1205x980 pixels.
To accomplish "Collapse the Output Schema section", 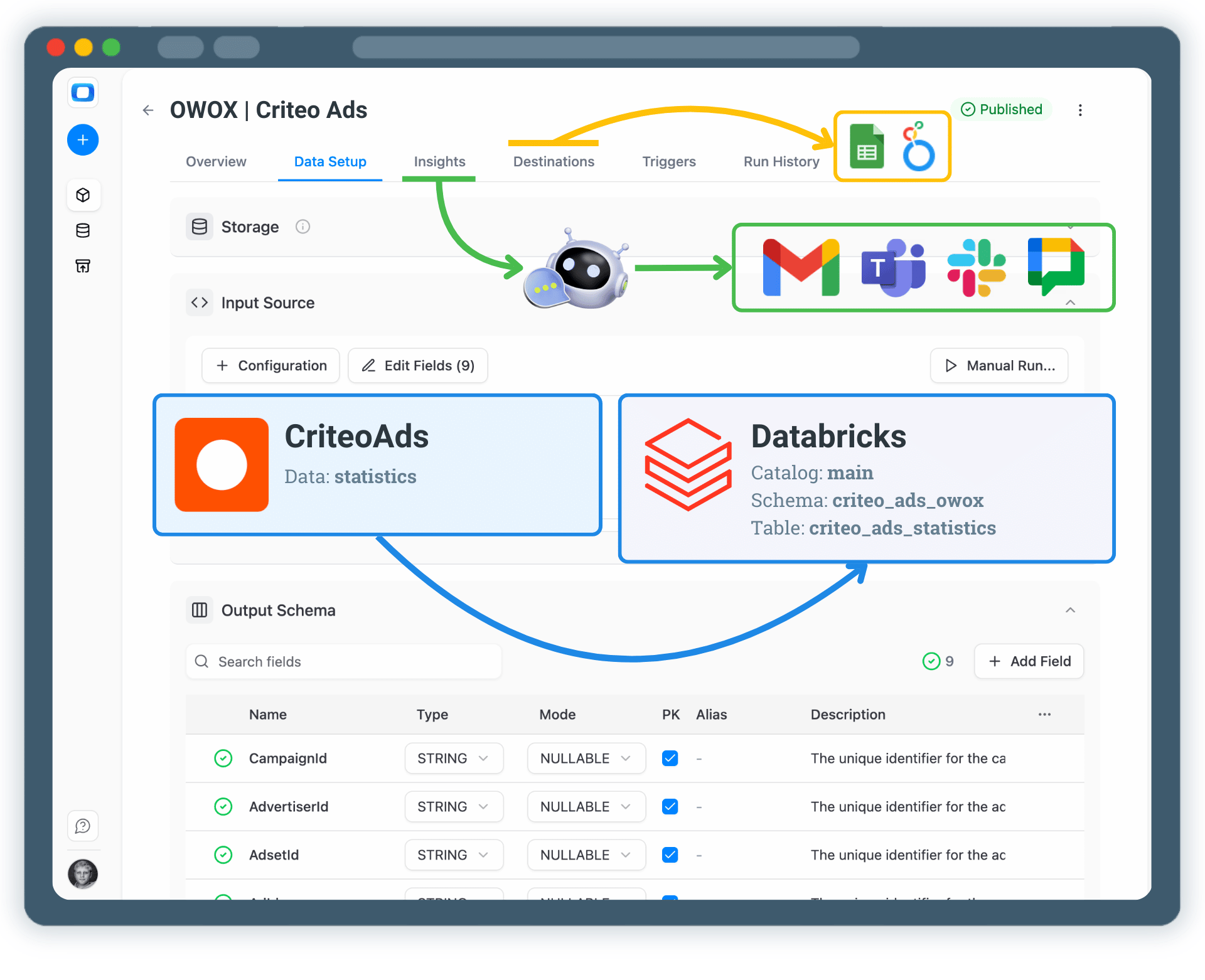I will 1069,609.
